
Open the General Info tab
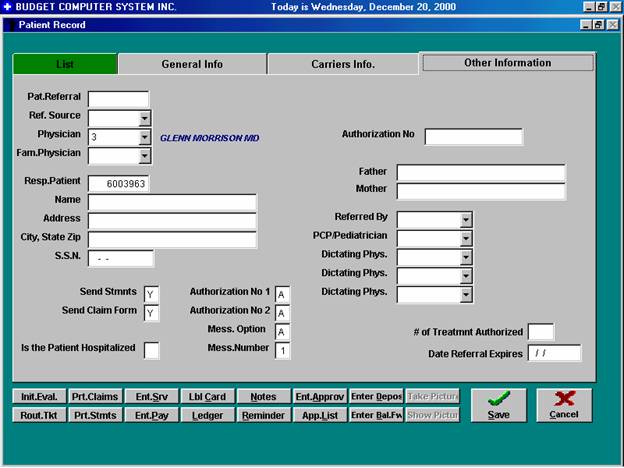[192, 64]
